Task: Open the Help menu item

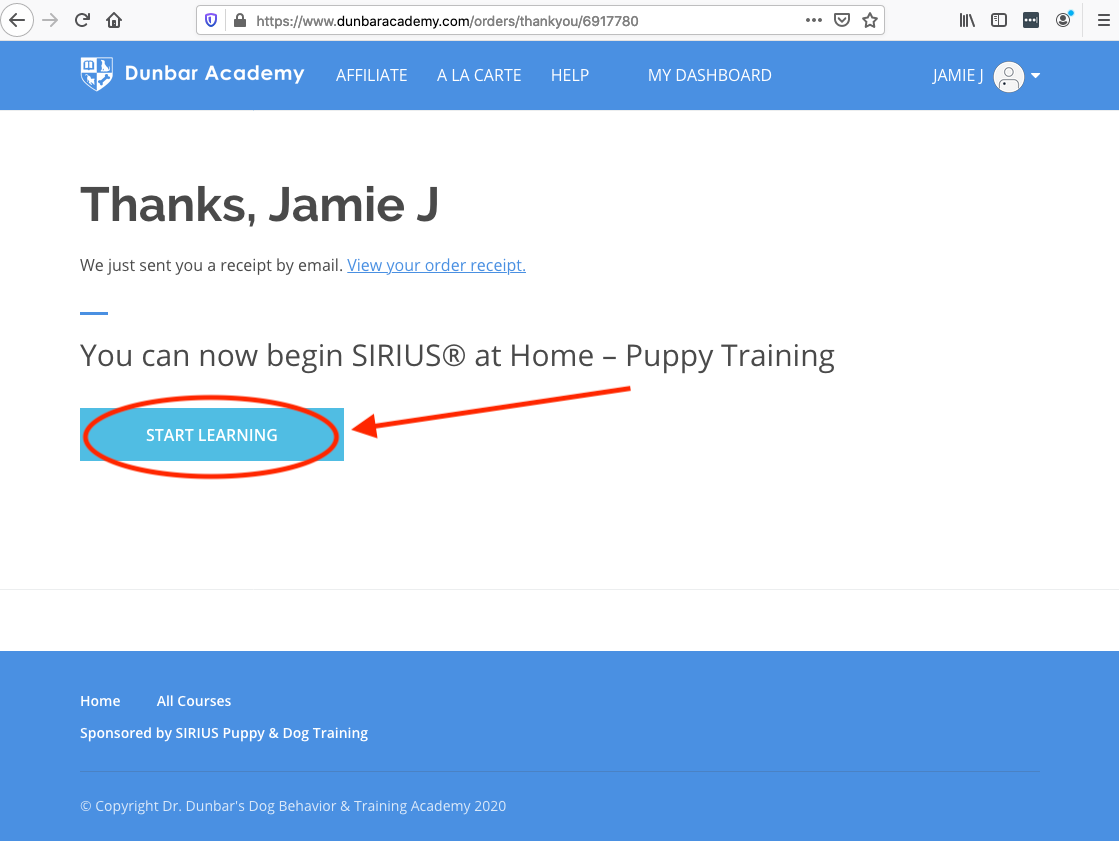Action: (569, 75)
